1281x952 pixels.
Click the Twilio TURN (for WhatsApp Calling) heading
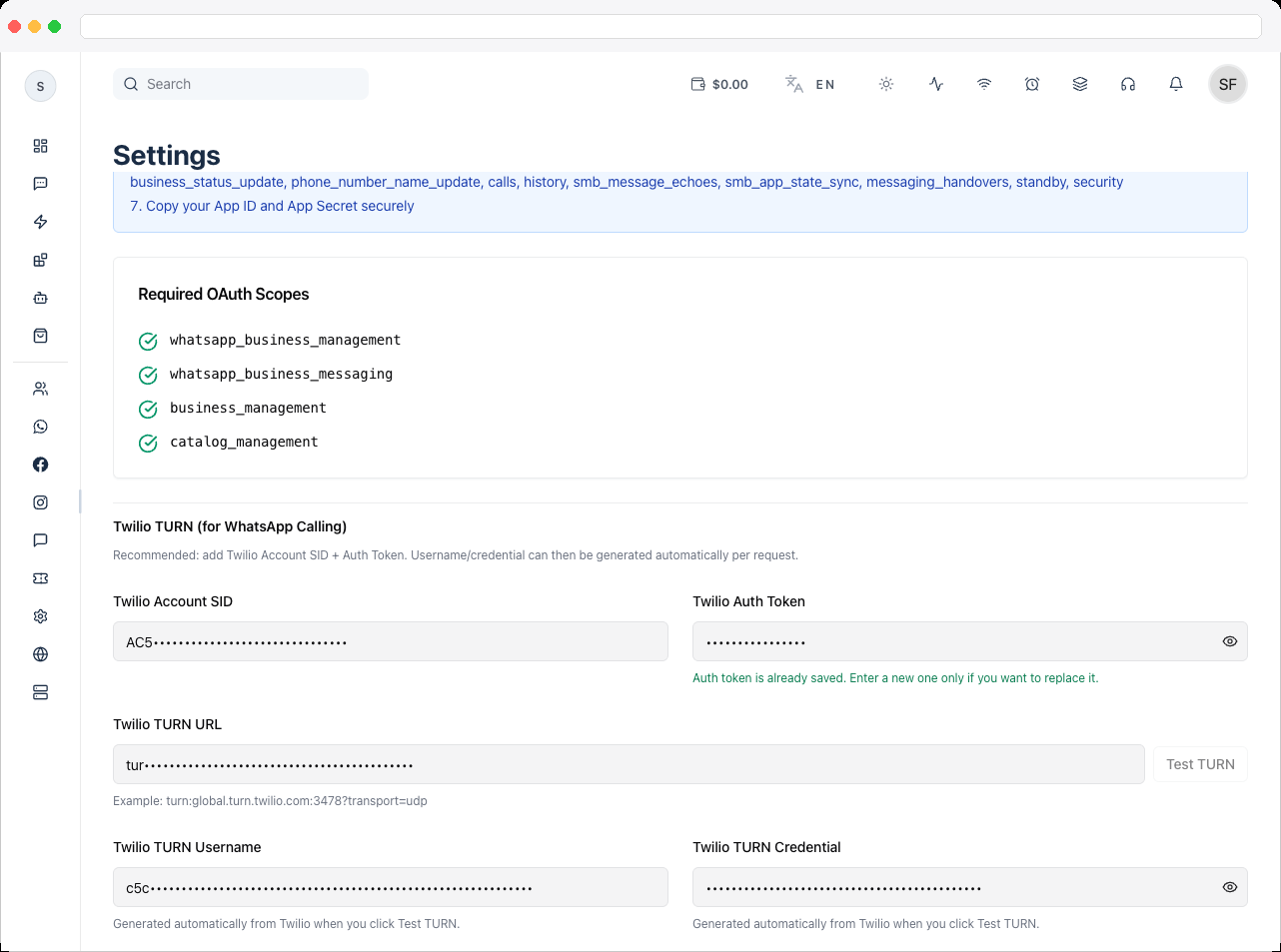coord(230,526)
